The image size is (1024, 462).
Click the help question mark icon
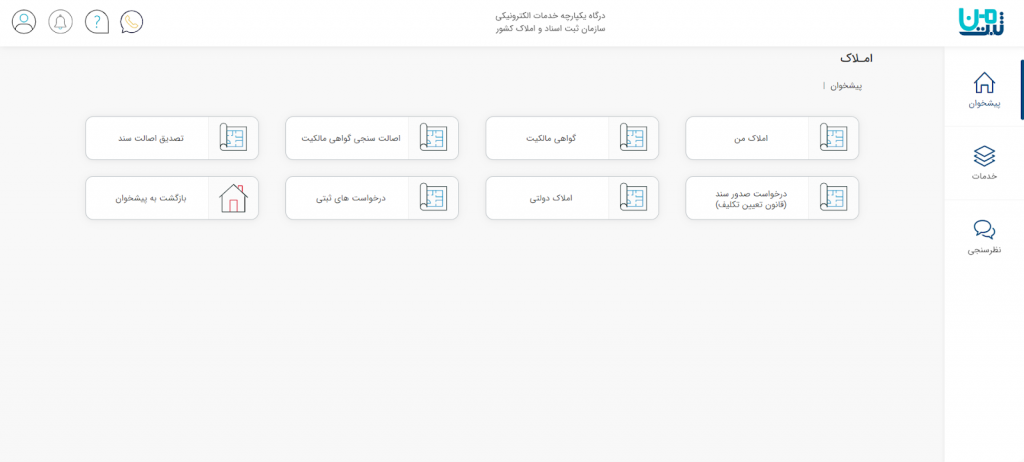[97, 21]
